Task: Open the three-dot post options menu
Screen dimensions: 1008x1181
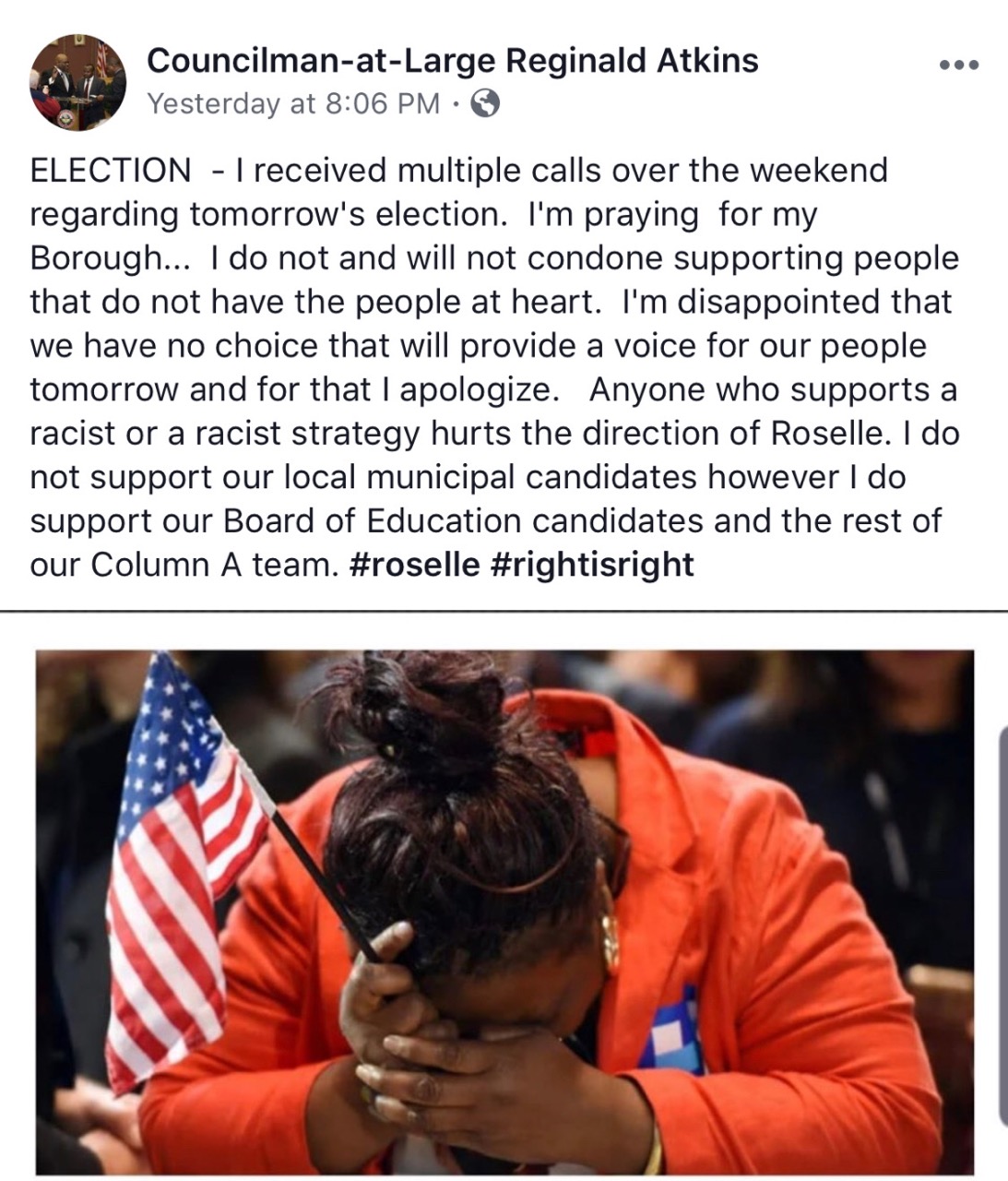Action: click(x=959, y=66)
